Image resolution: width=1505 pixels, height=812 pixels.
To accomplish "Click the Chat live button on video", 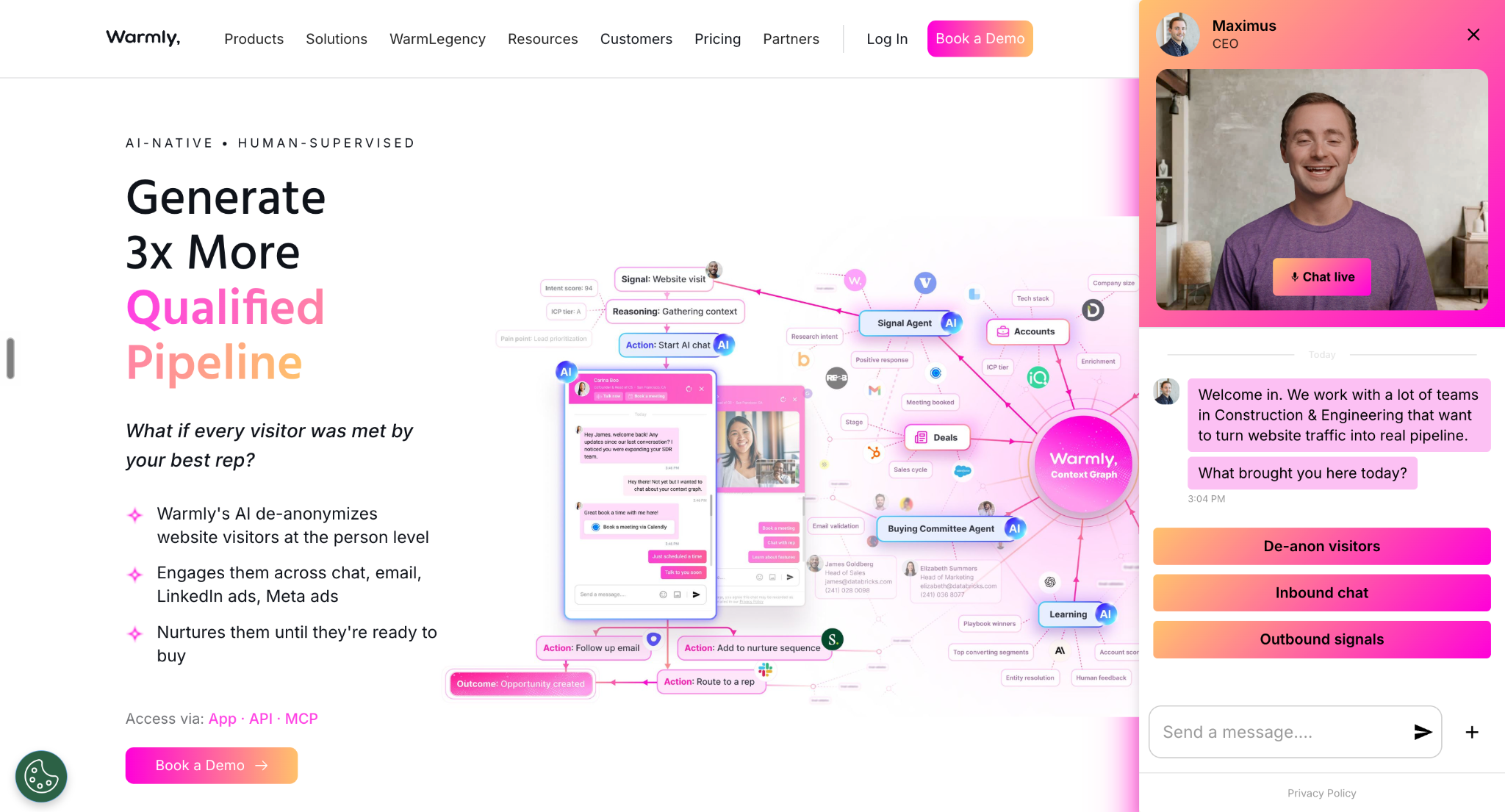I will click(x=1322, y=277).
